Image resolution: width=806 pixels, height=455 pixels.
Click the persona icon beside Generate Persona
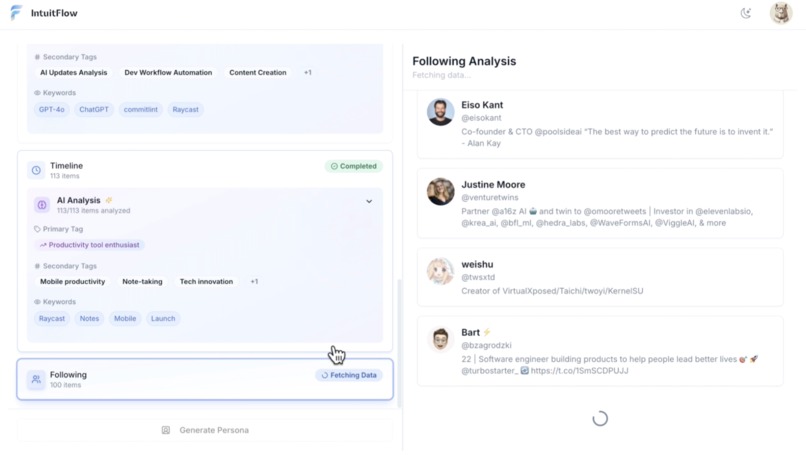[166, 430]
